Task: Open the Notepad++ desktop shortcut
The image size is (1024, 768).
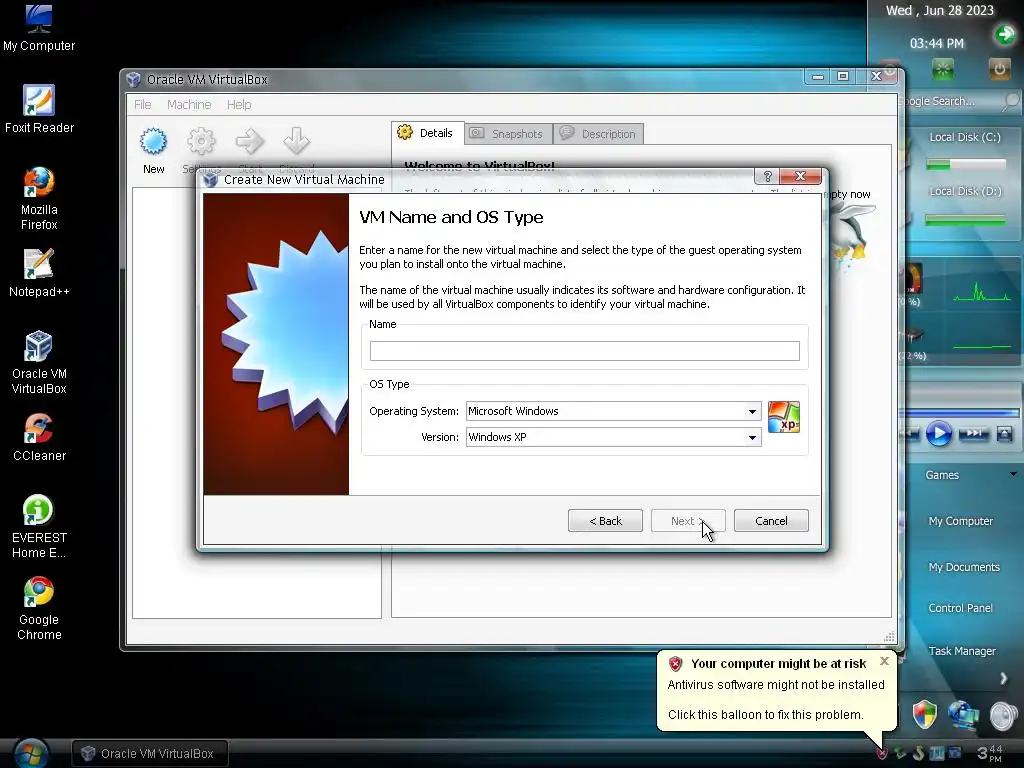Action: 39,273
